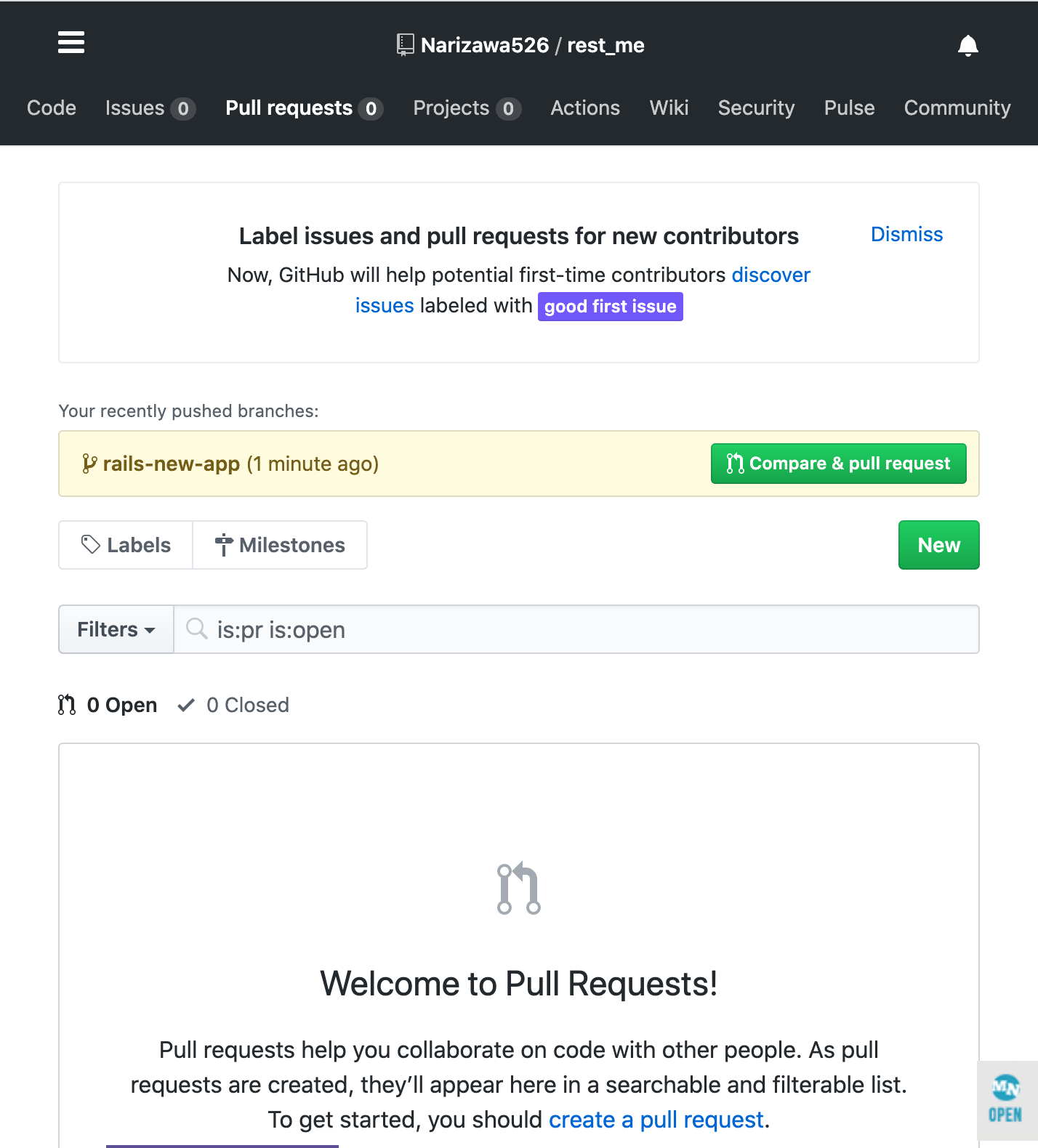Click 'Your recently pushed branches:' text
Viewport: 1038px width, 1148px height.
point(188,411)
